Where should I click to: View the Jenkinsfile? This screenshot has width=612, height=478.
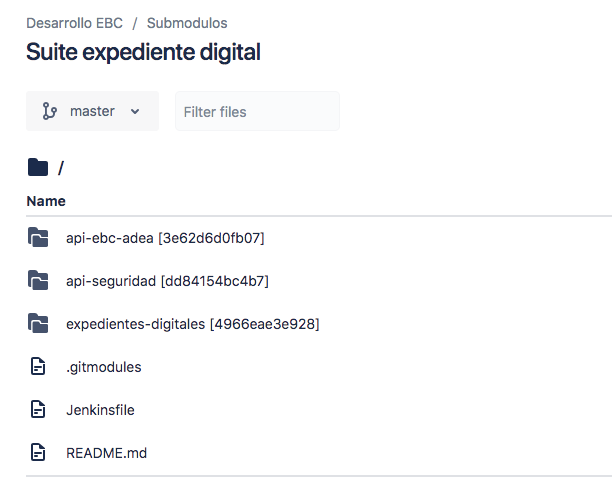tap(100, 410)
